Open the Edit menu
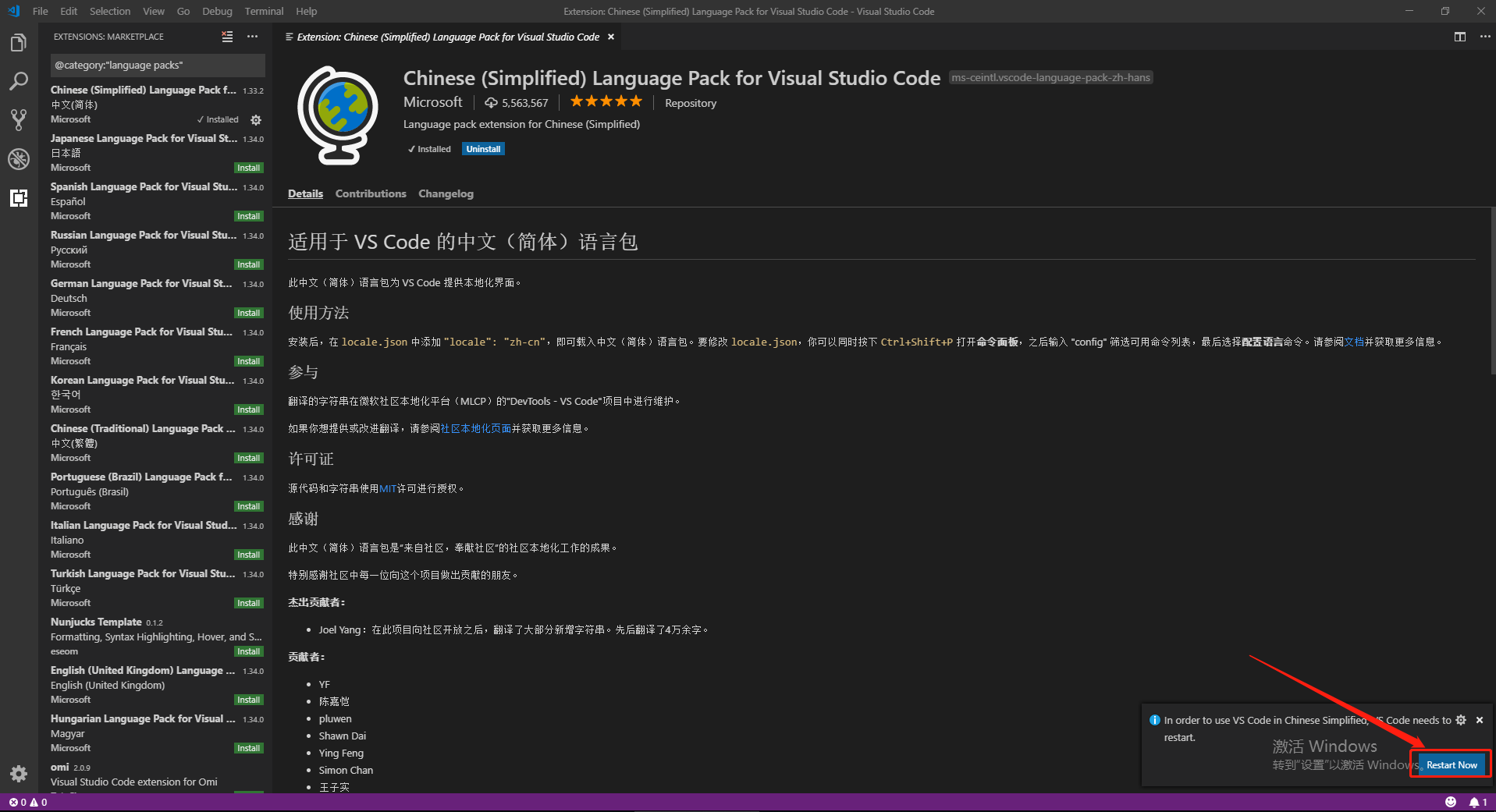 click(x=69, y=11)
